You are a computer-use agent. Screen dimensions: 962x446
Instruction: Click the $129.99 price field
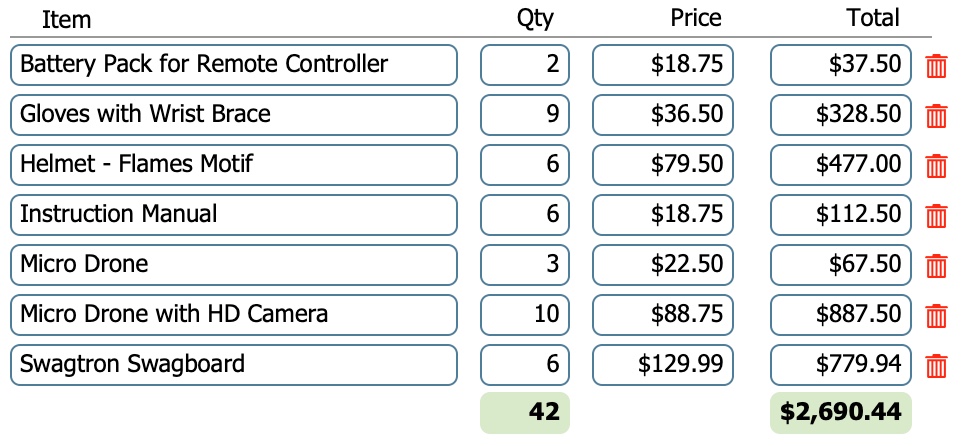pos(663,364)
